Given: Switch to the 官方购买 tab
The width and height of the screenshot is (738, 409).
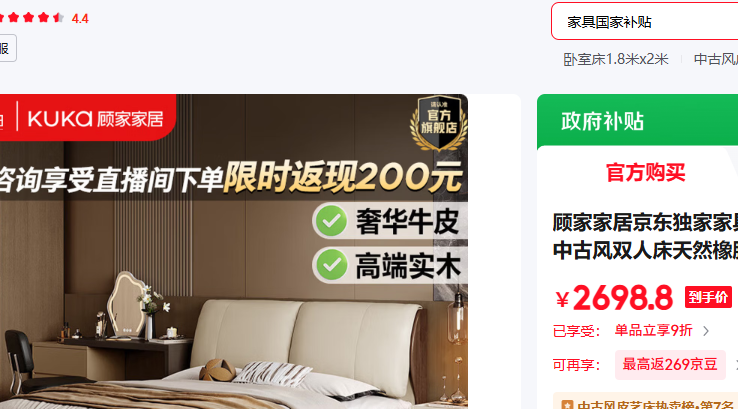Looking at the screenshot, I should (645, 173).
